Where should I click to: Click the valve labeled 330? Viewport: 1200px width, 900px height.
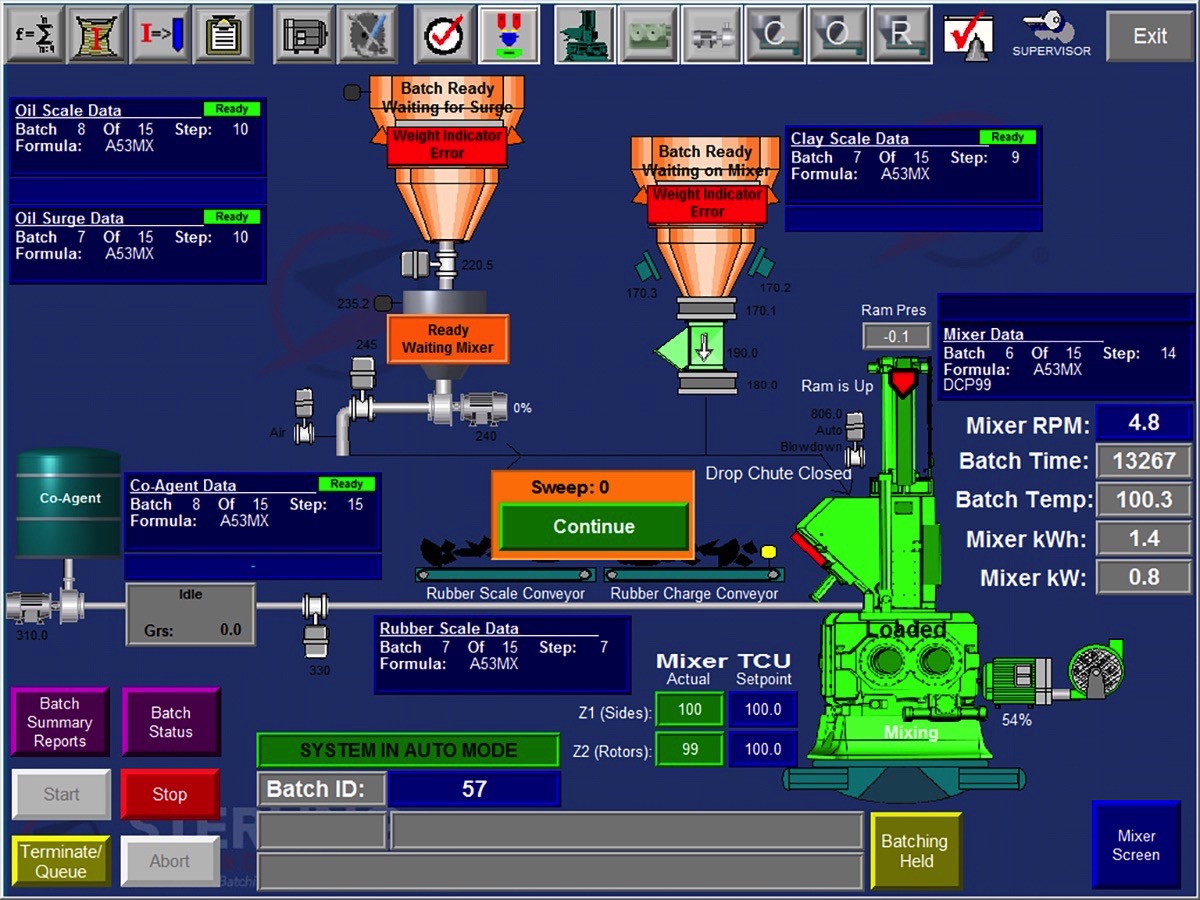pos(316,624)
